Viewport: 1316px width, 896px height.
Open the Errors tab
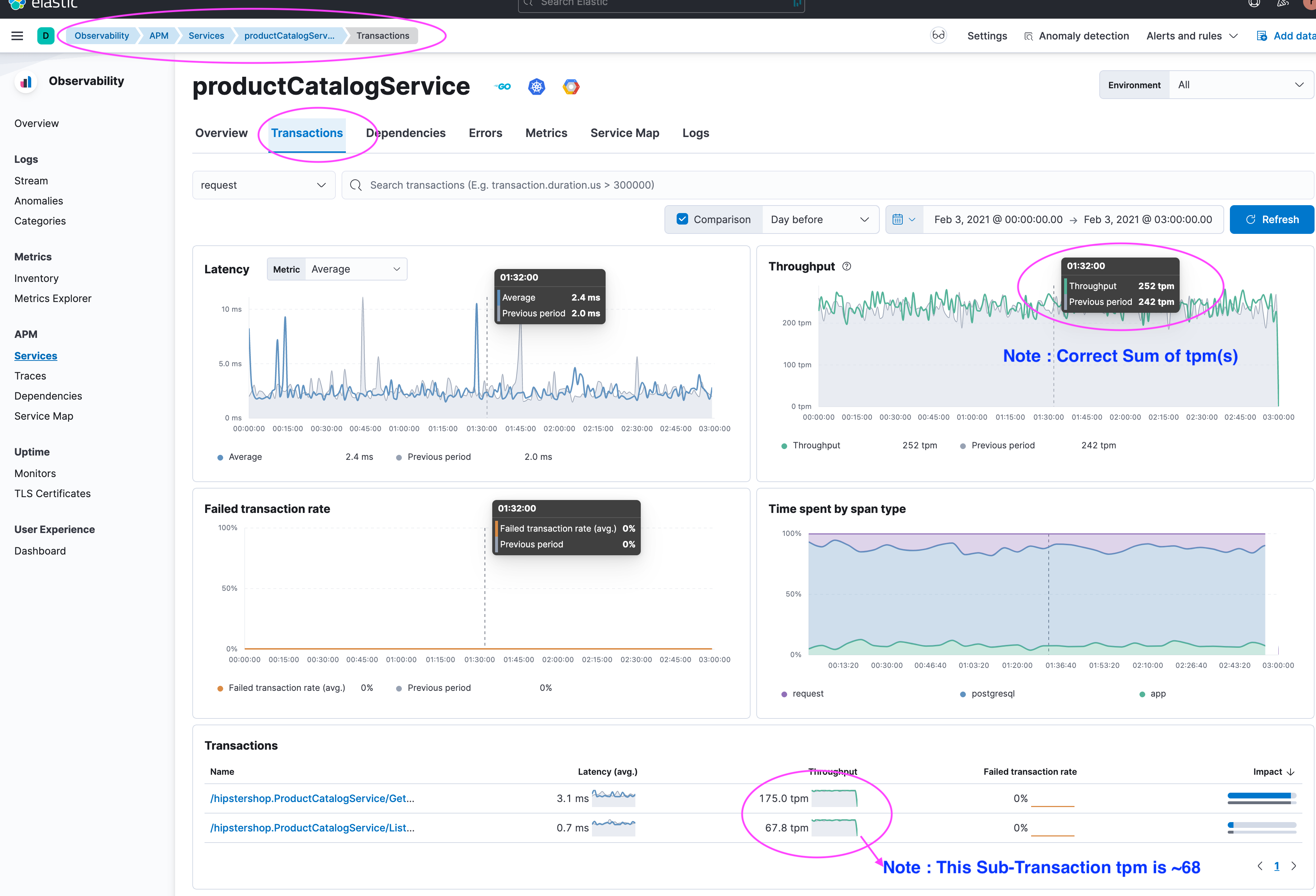tap(485, 133)
